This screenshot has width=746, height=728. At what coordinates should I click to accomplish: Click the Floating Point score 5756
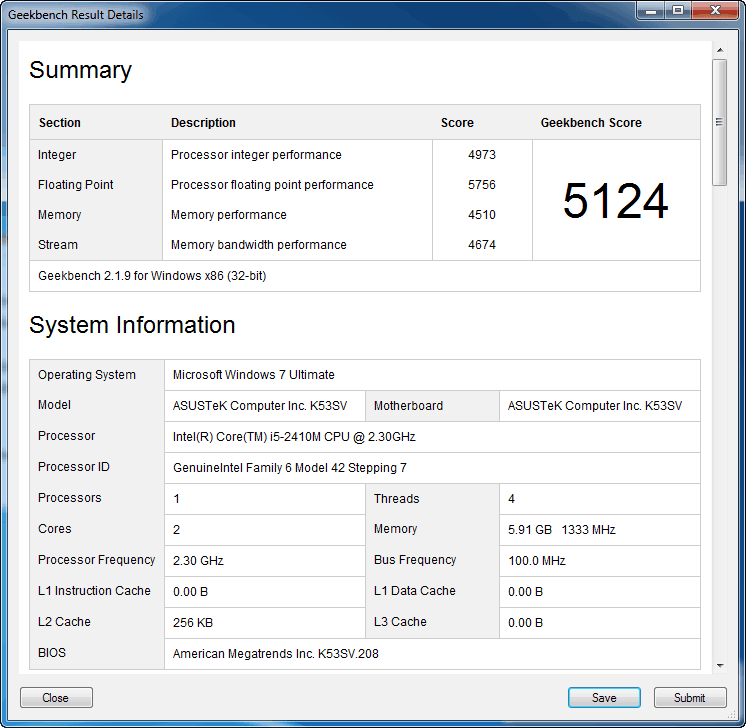[481, 185]
